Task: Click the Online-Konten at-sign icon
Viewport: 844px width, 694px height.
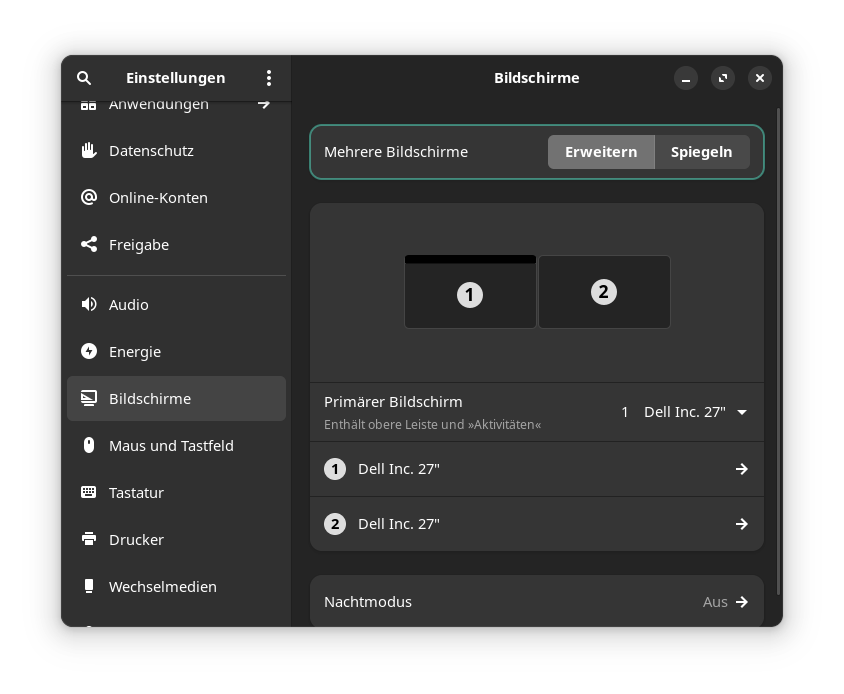Action: pyautogui.click(x=89, y=198)
